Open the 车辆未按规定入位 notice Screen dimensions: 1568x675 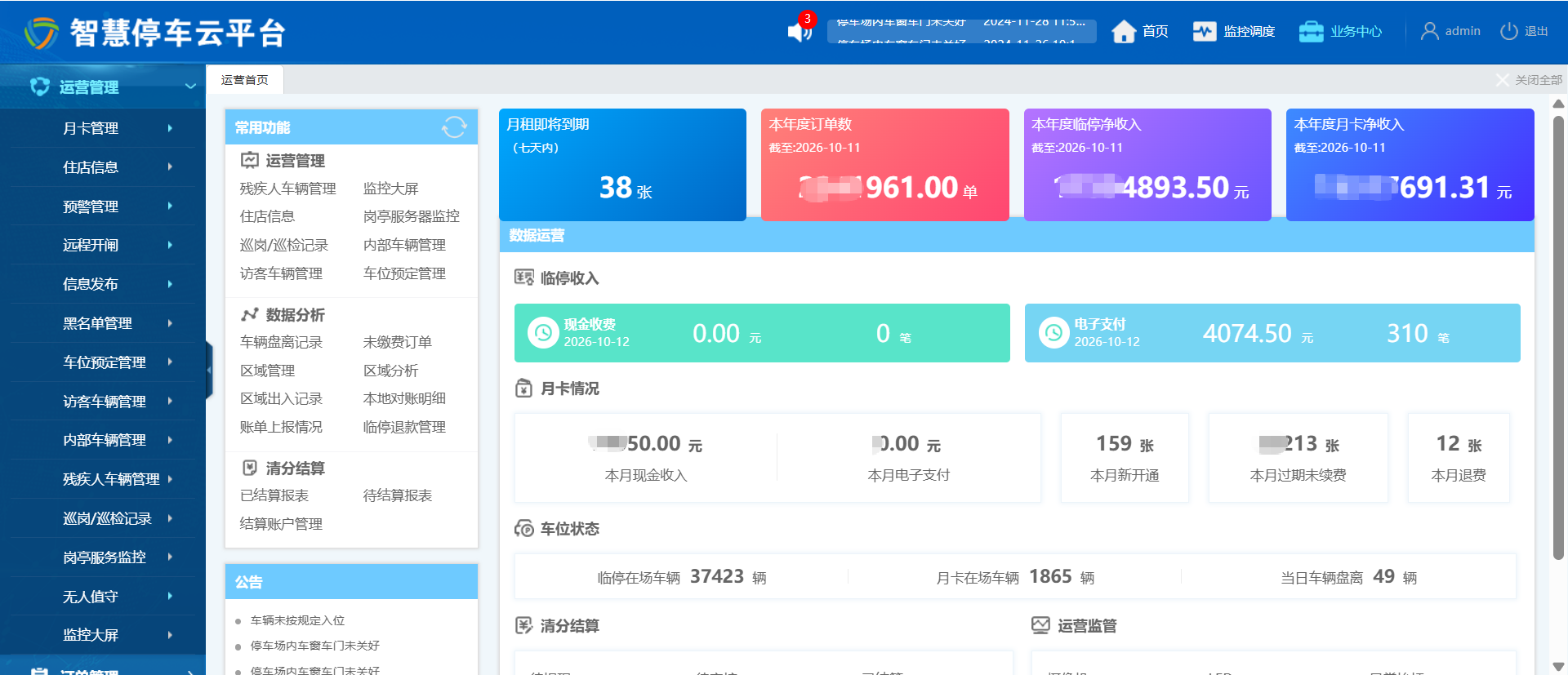[297, 620]
